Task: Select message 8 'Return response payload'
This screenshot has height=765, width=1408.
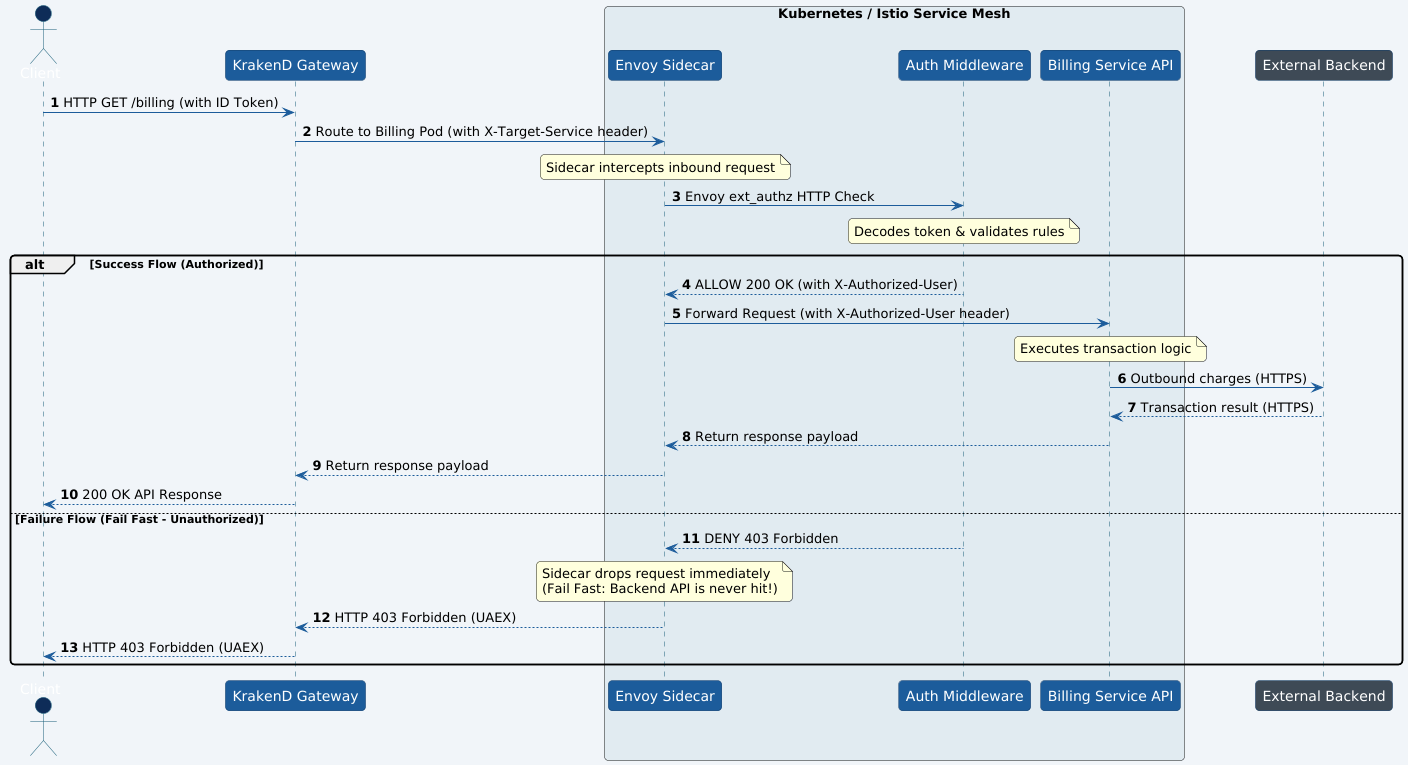Action: click(x=776, y=437)
